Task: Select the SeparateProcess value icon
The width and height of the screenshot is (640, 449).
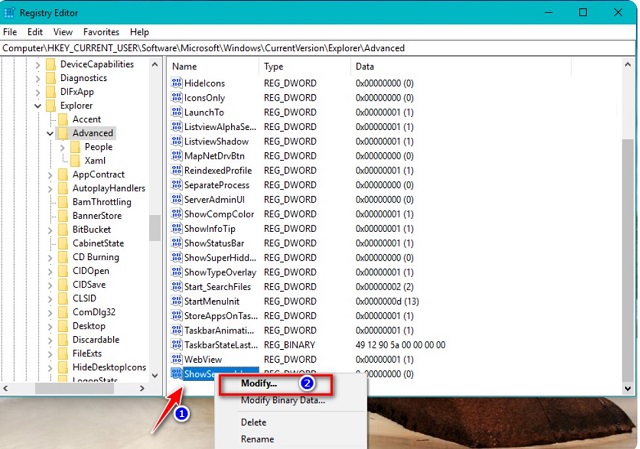Action: point(176,185)
